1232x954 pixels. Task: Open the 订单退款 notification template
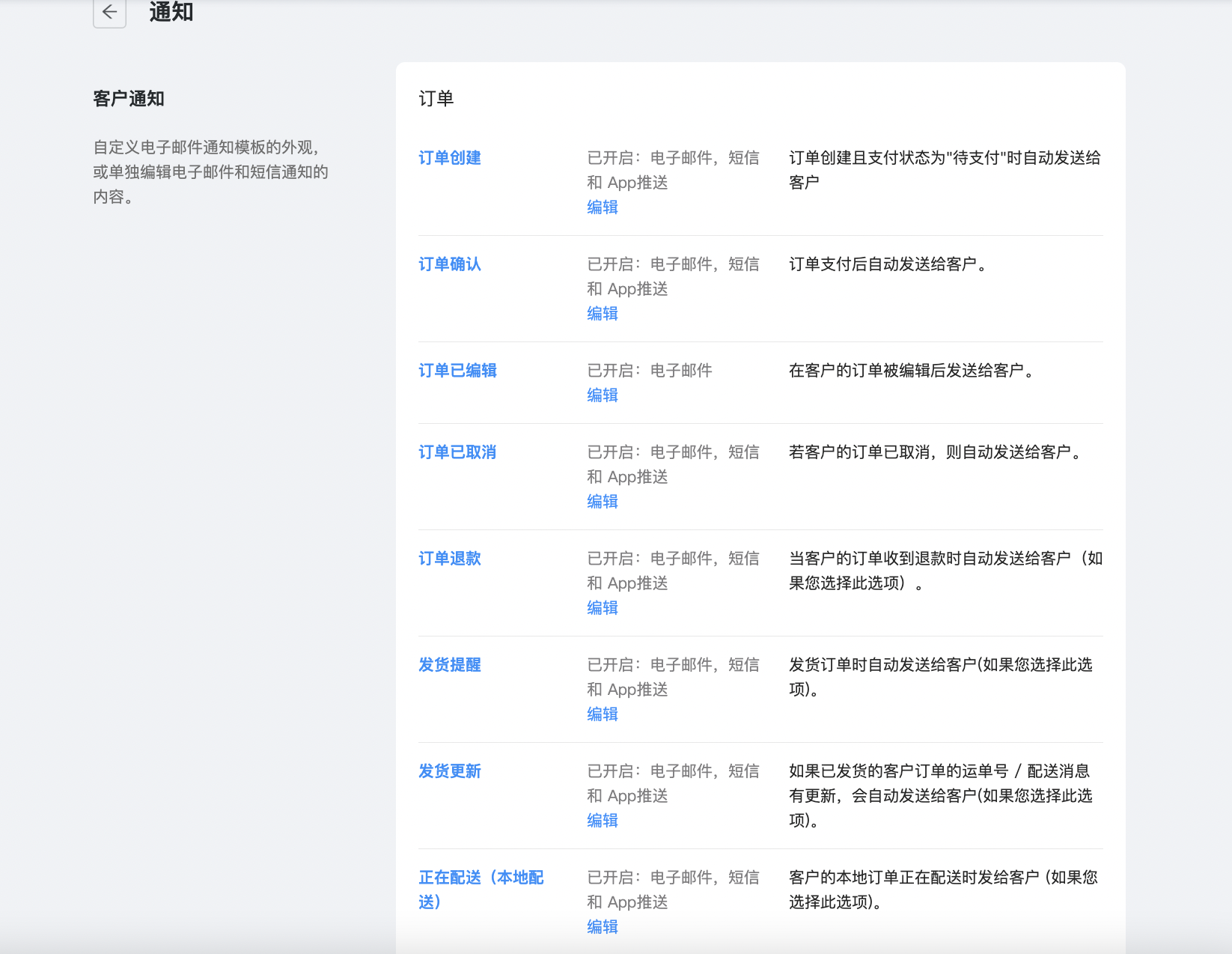450,559
